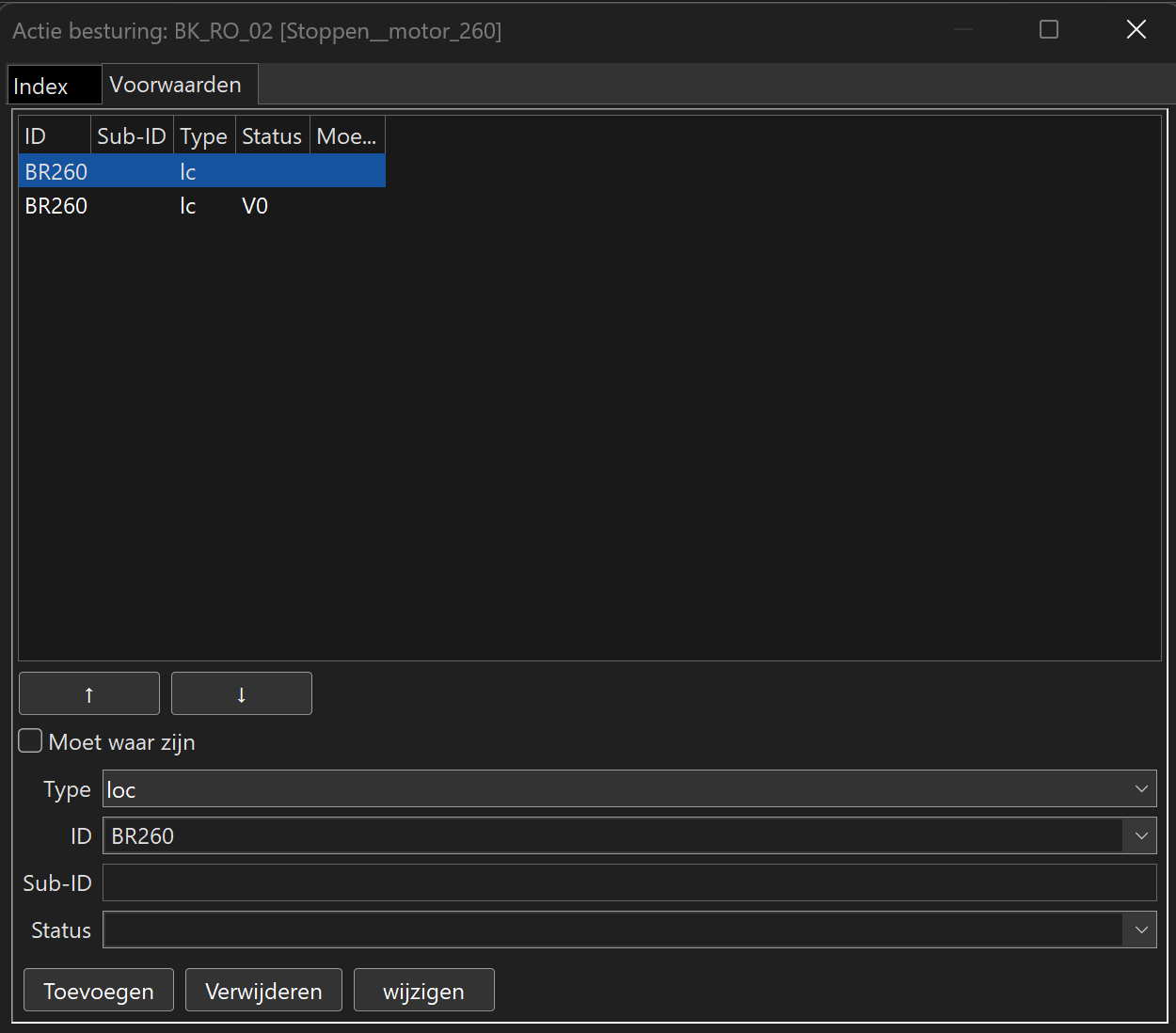Click into the Sub-ID text field
Image resolution: width=1176 pixels, height=1033 pixels.
point(628,882)
